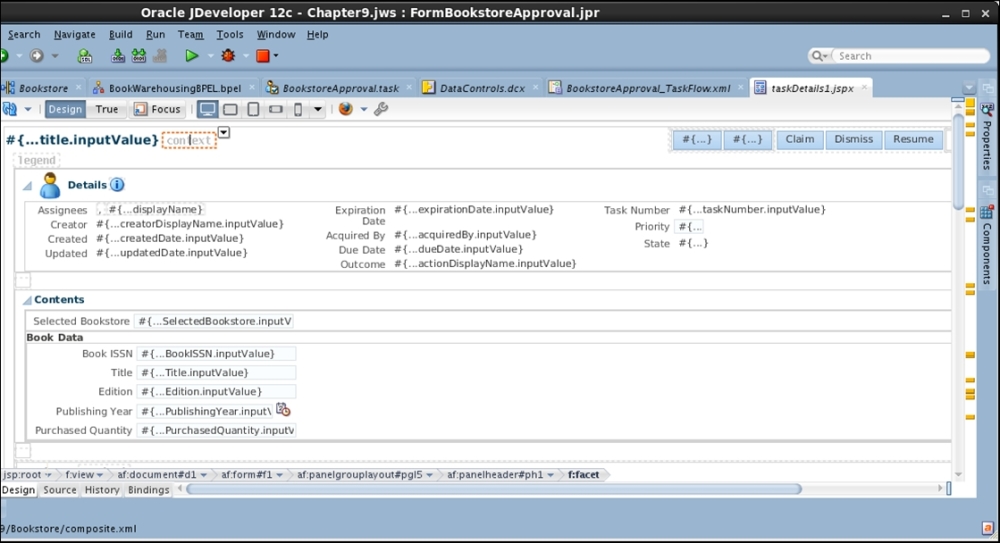The height and width of the screenshot is (543, 1000).
Task: Open the Navigate menu
Action: pyautogui.click(x=75, y=34)
